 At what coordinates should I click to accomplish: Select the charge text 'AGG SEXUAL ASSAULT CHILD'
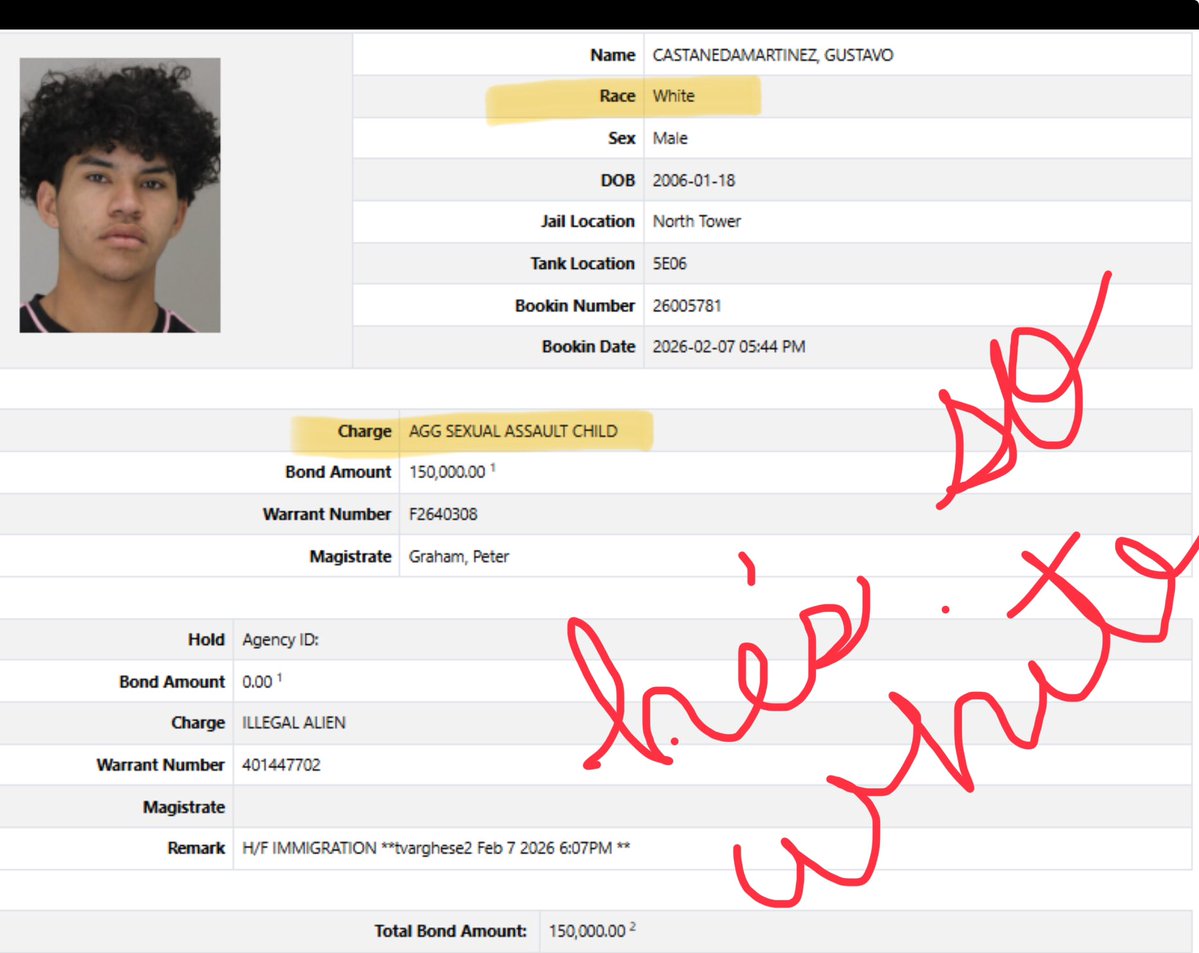513,431
